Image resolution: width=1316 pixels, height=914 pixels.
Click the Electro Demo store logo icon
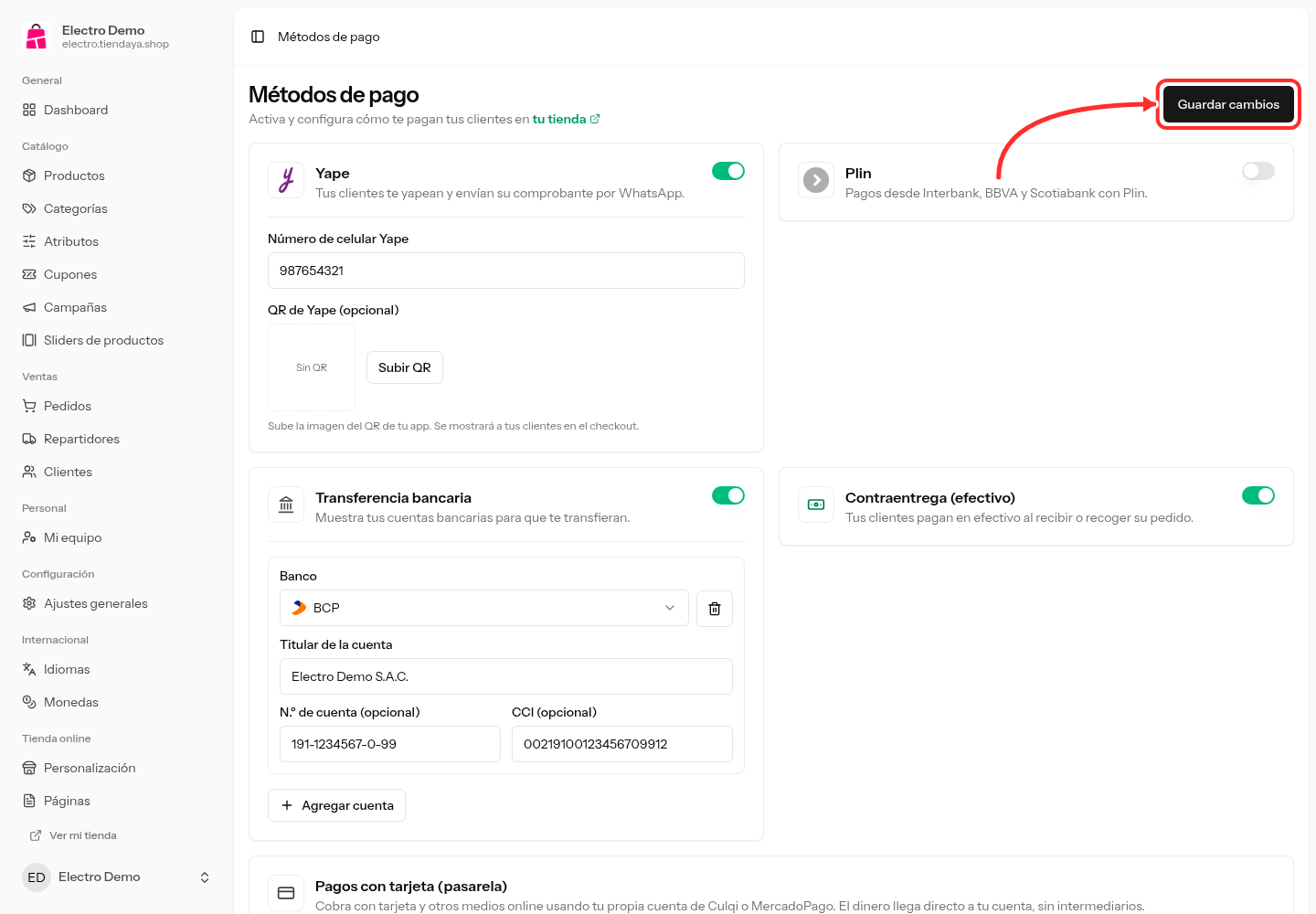[37, 37]
